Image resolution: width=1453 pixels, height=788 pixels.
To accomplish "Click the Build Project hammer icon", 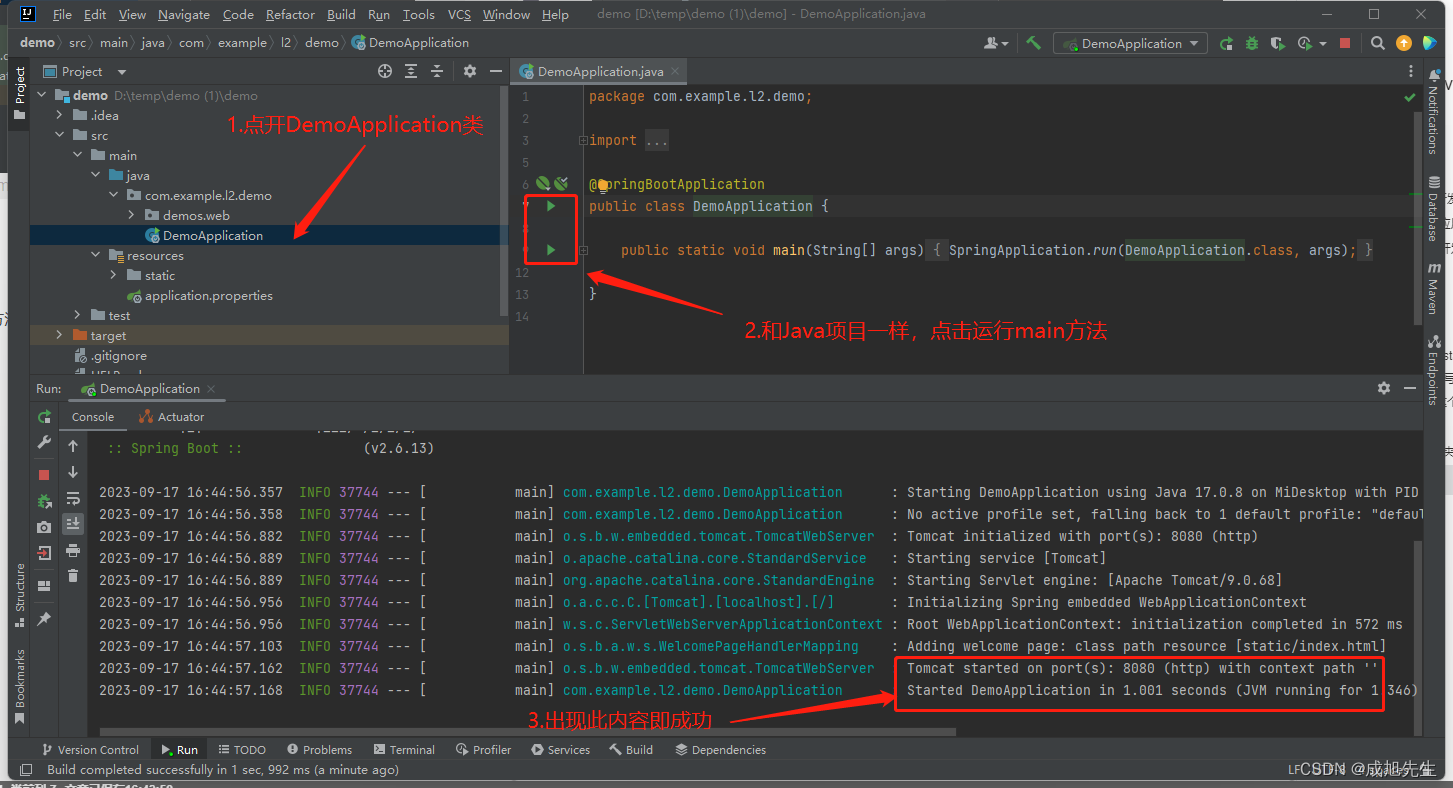I will [1034, 43].
